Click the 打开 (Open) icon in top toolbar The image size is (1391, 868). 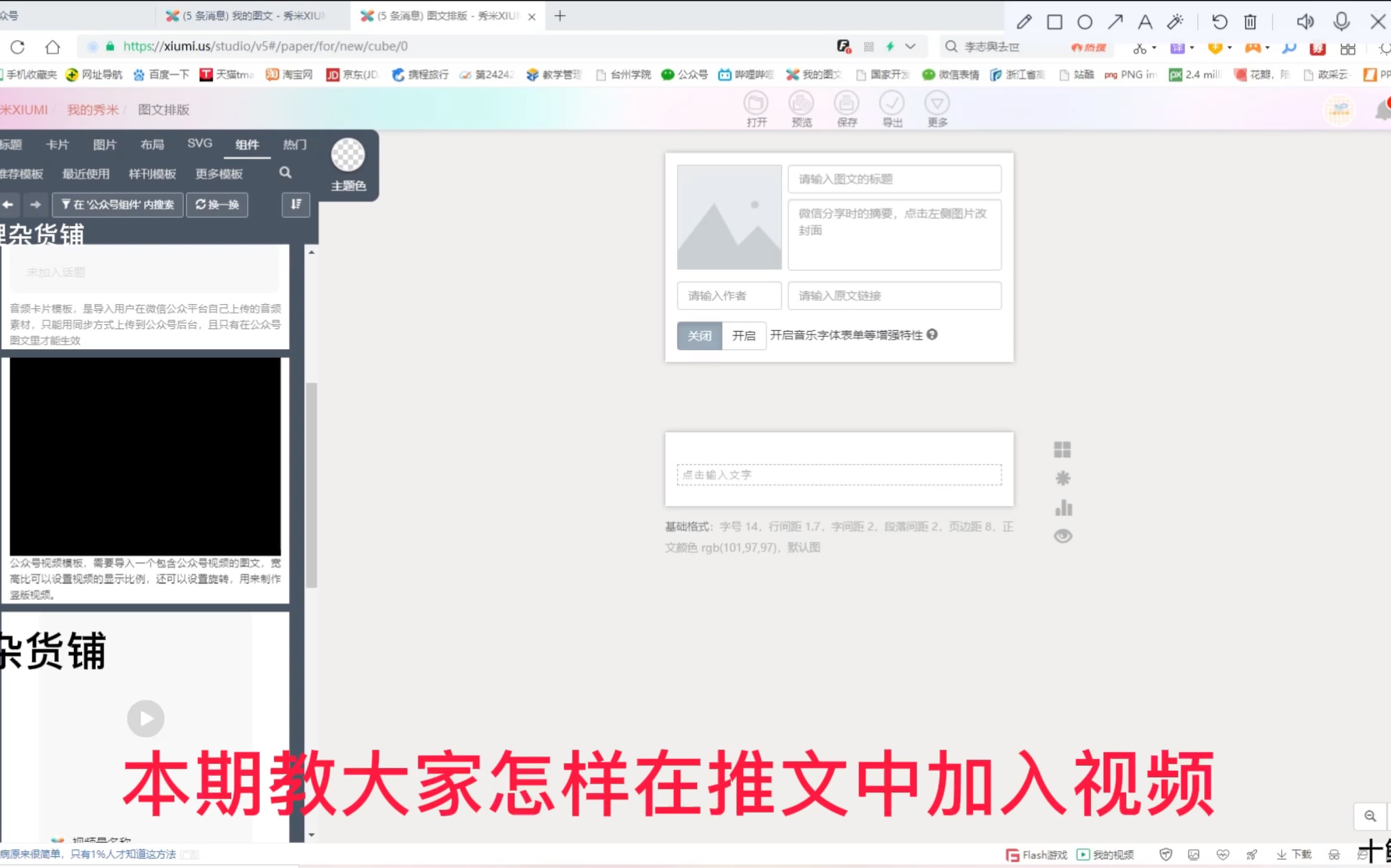click(x=756, y=103)
